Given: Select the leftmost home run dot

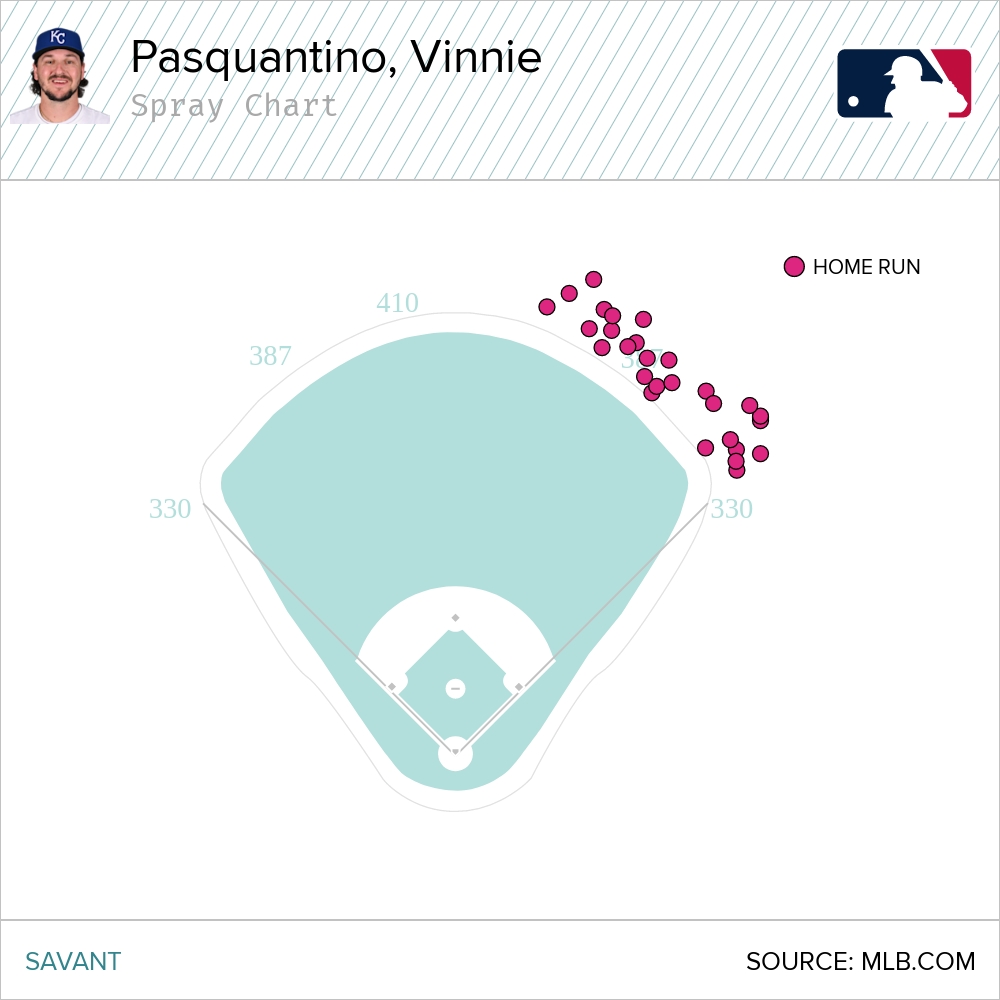Looking at the screenshot, I should click(547, 307).
